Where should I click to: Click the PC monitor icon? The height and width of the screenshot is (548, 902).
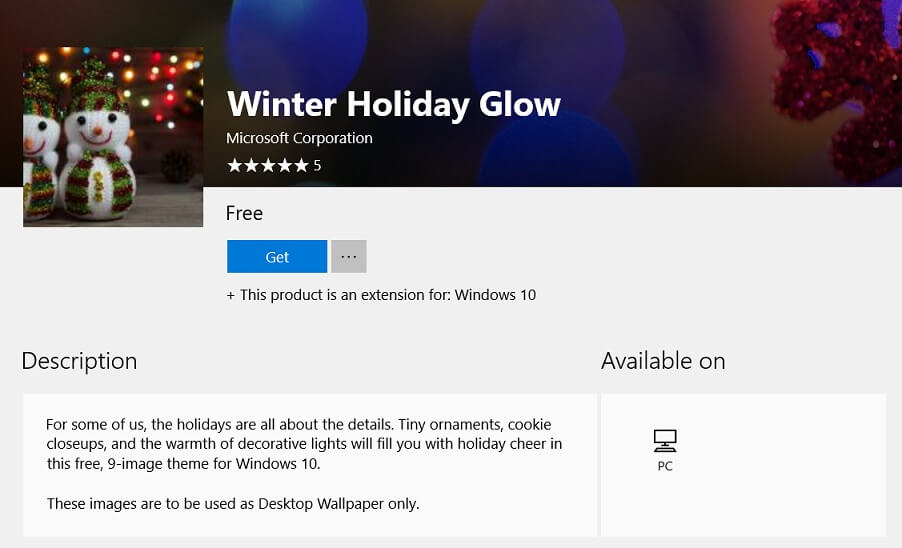click(x=665, y=440)
